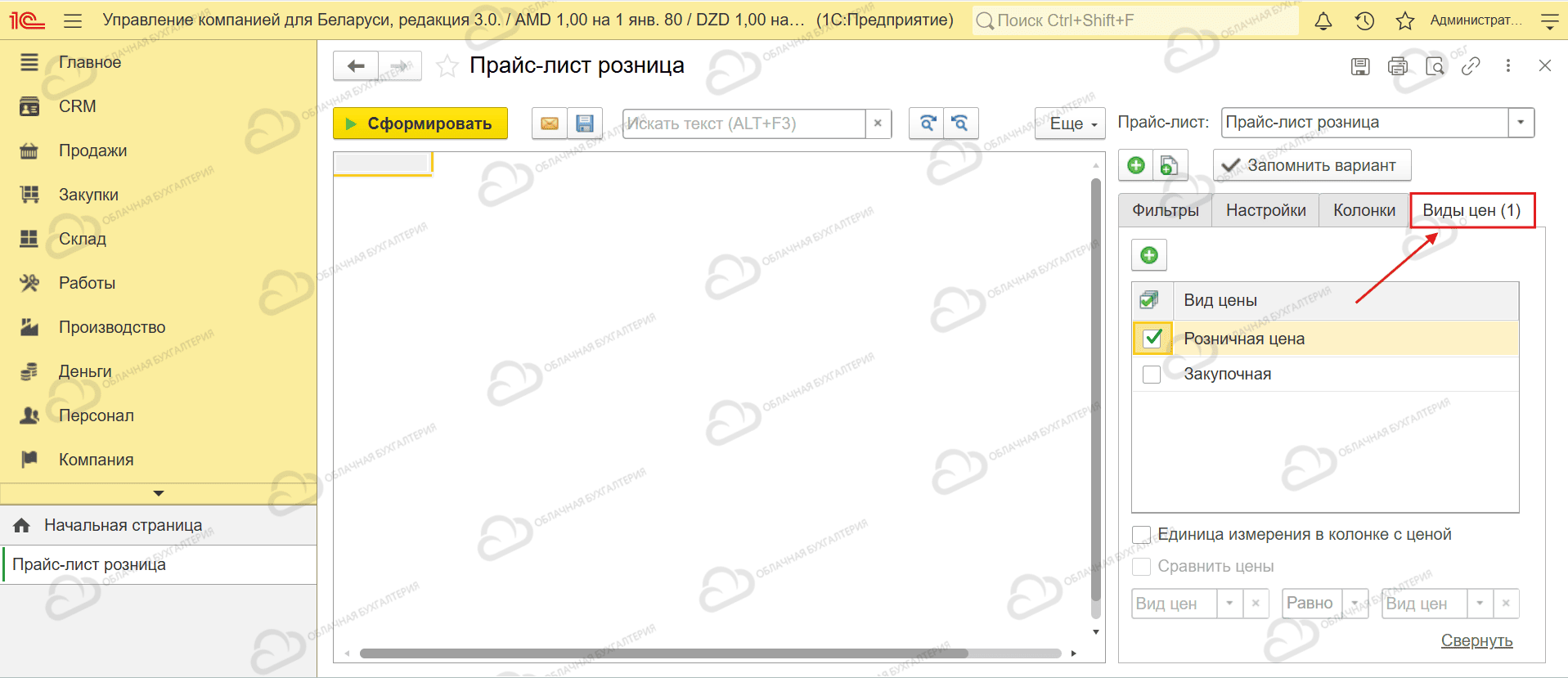Add a price type with the green plus
The image size is (1568, 678).
1149,255
